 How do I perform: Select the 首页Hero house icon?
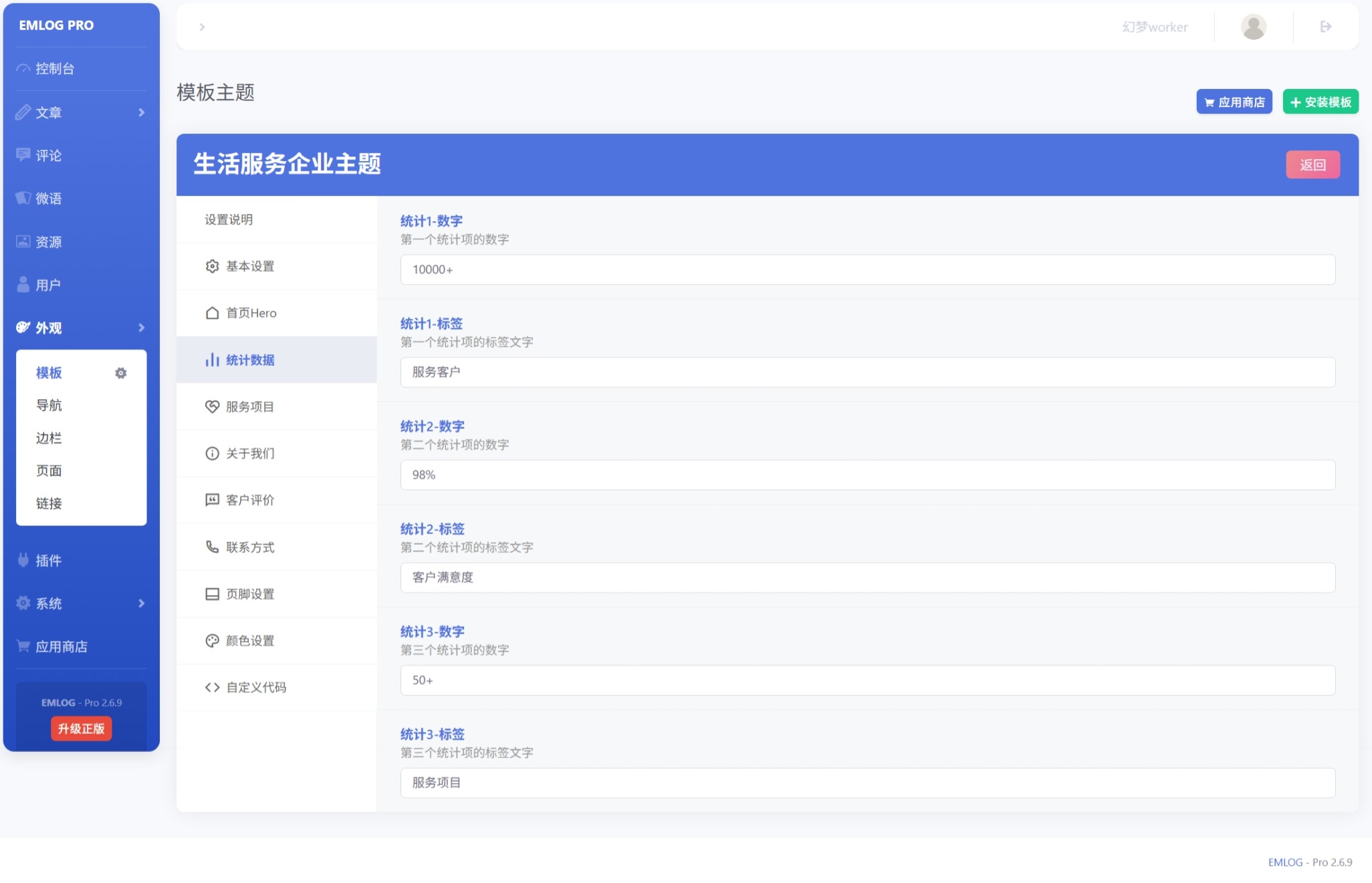(212, 313)
